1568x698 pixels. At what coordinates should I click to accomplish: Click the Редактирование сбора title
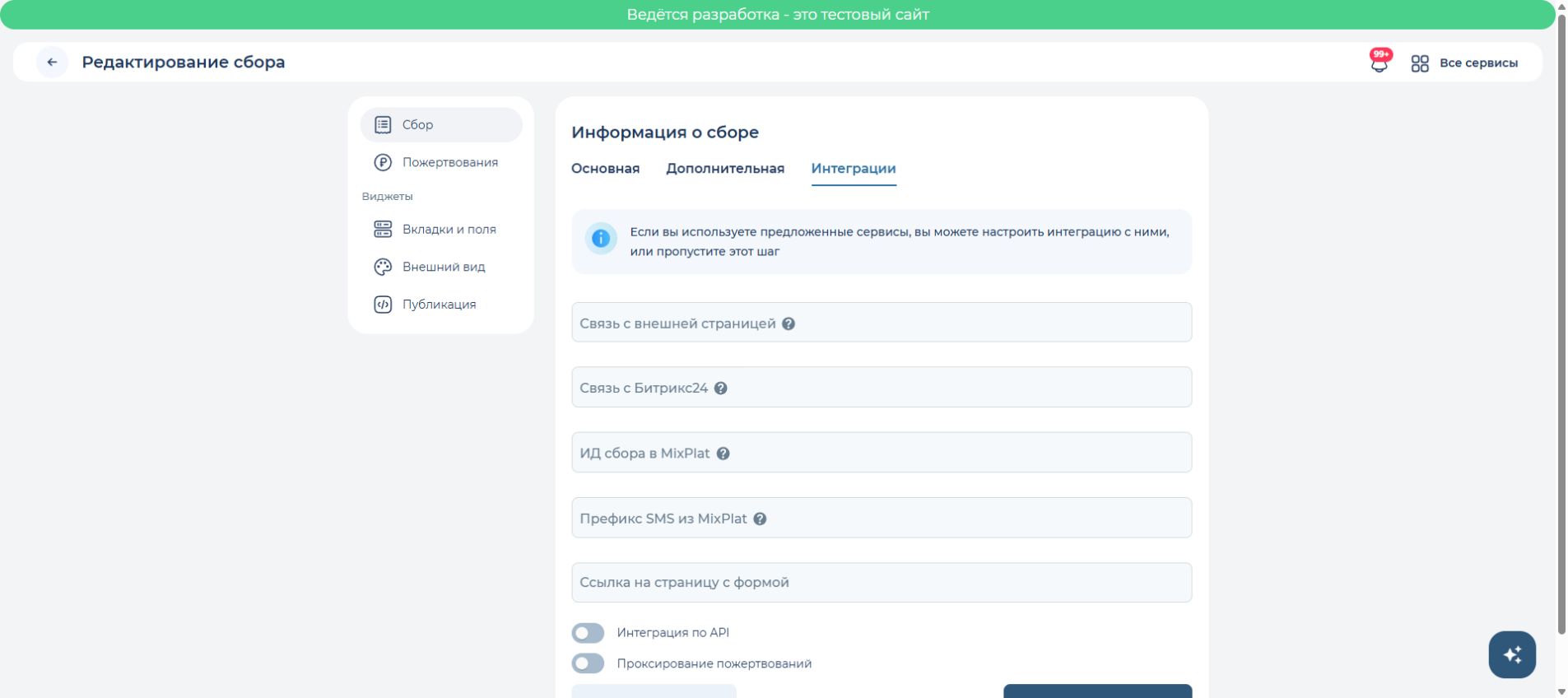pos(184,63)
